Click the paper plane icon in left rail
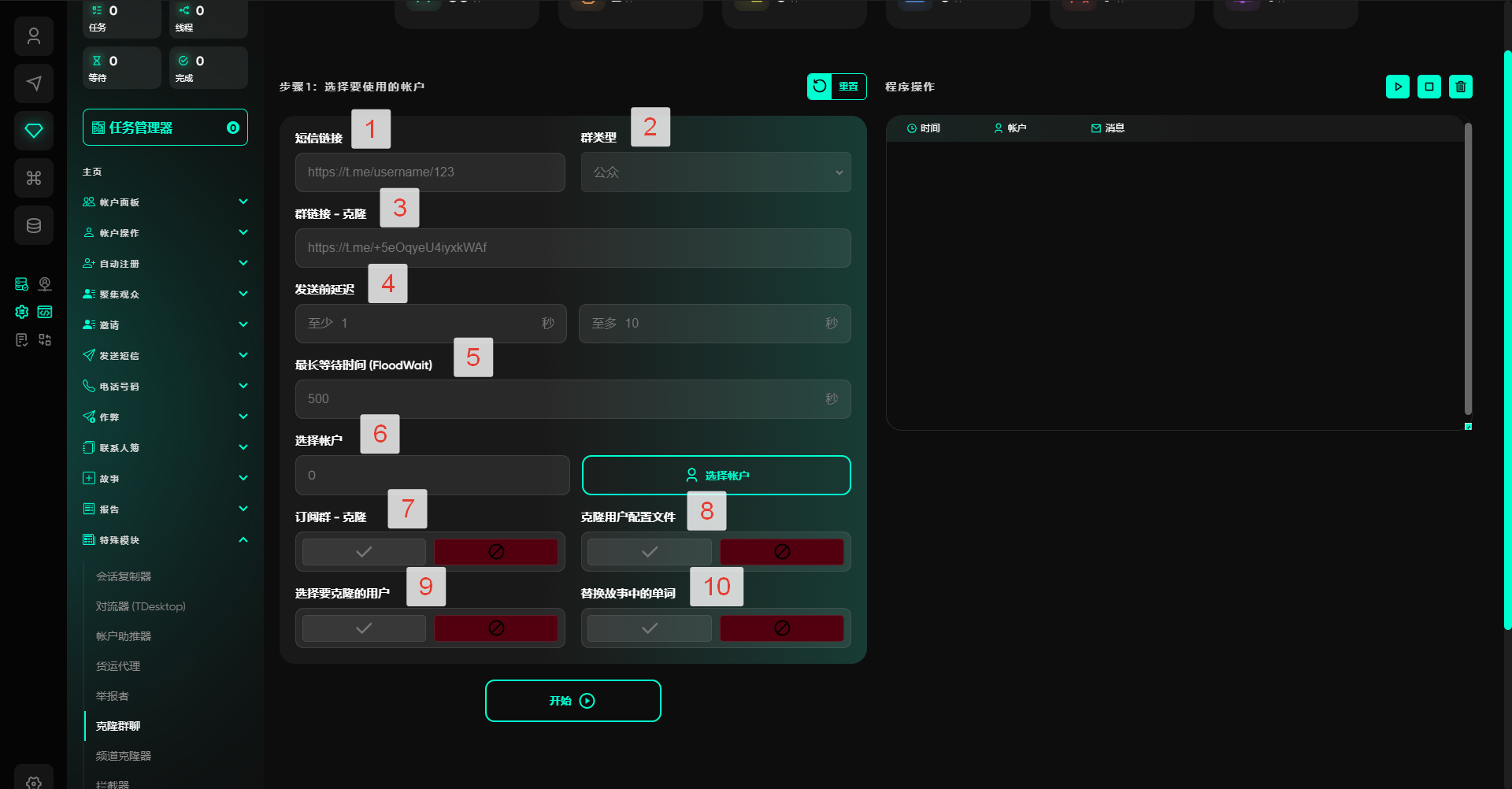Viewport: 1512px width, 789px height. click(33, 83)
